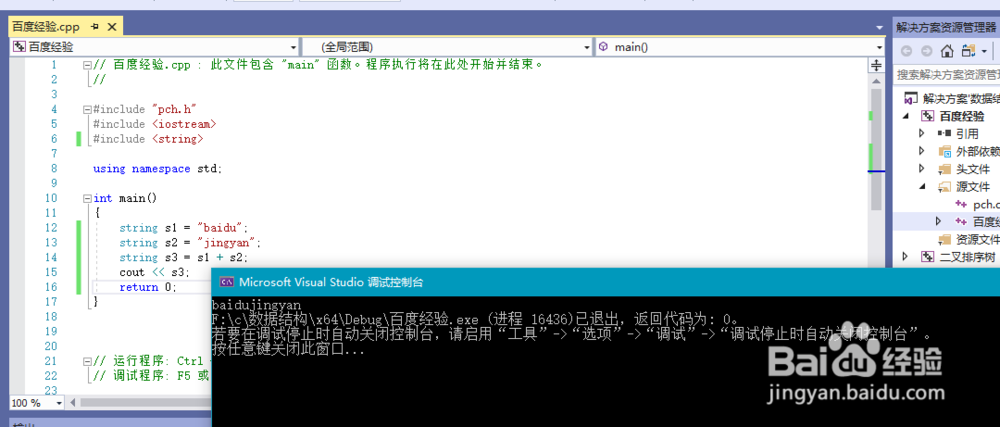Click the 按任意键关闭此窗口 text in console

[288, 350]
